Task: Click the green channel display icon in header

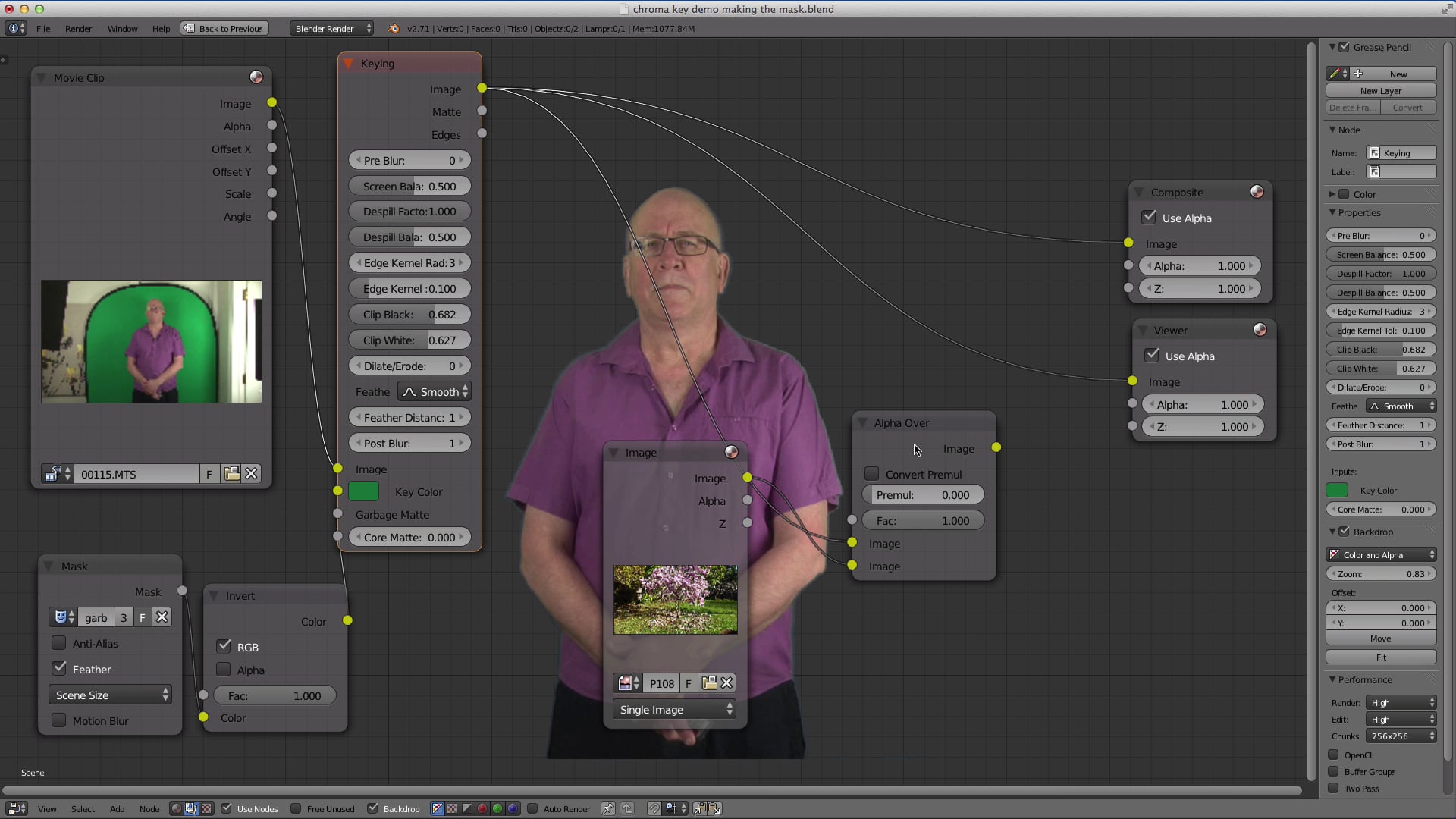Action: (497, 808)
